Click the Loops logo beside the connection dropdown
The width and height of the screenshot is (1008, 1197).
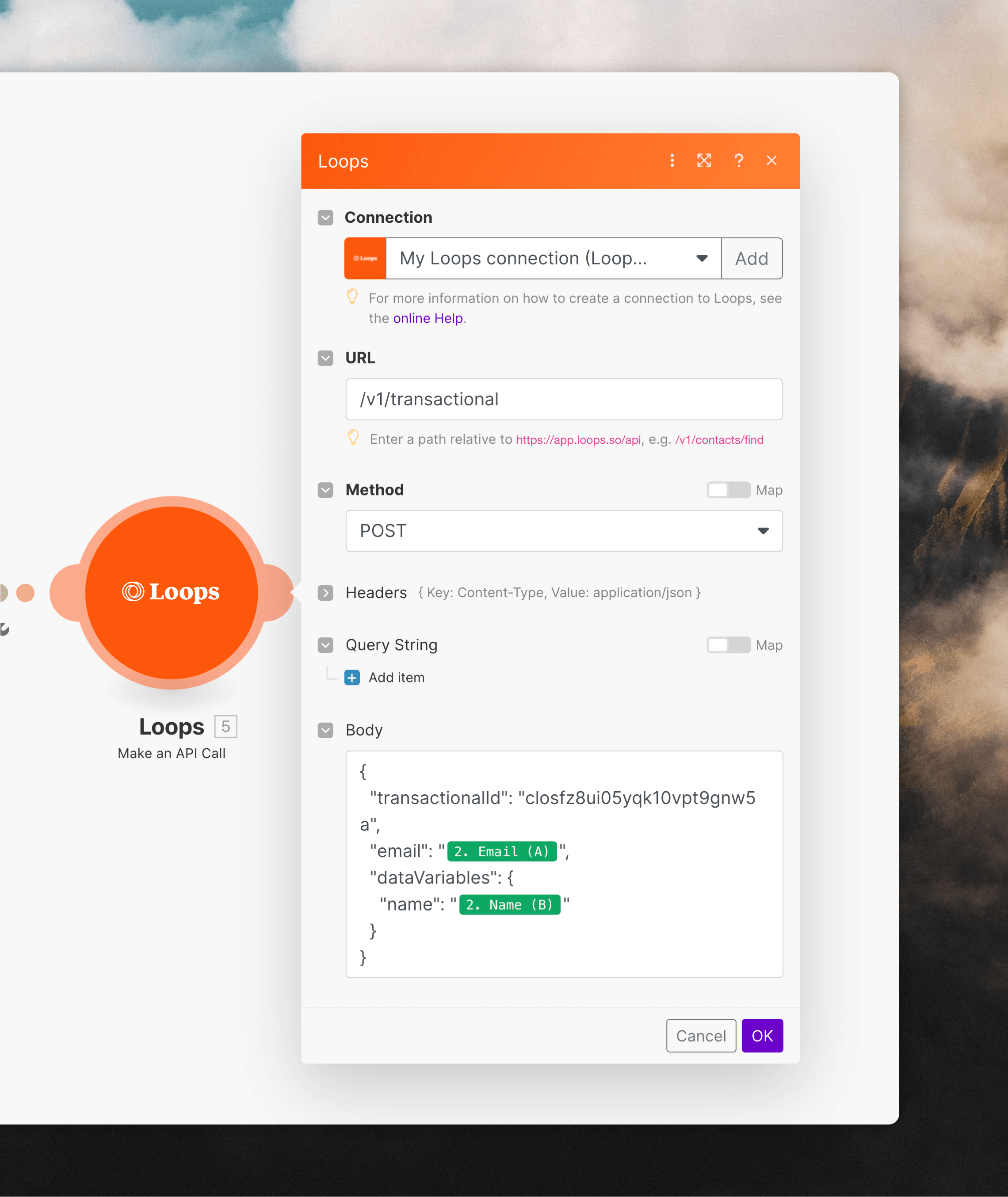click(x=365, y=258)
